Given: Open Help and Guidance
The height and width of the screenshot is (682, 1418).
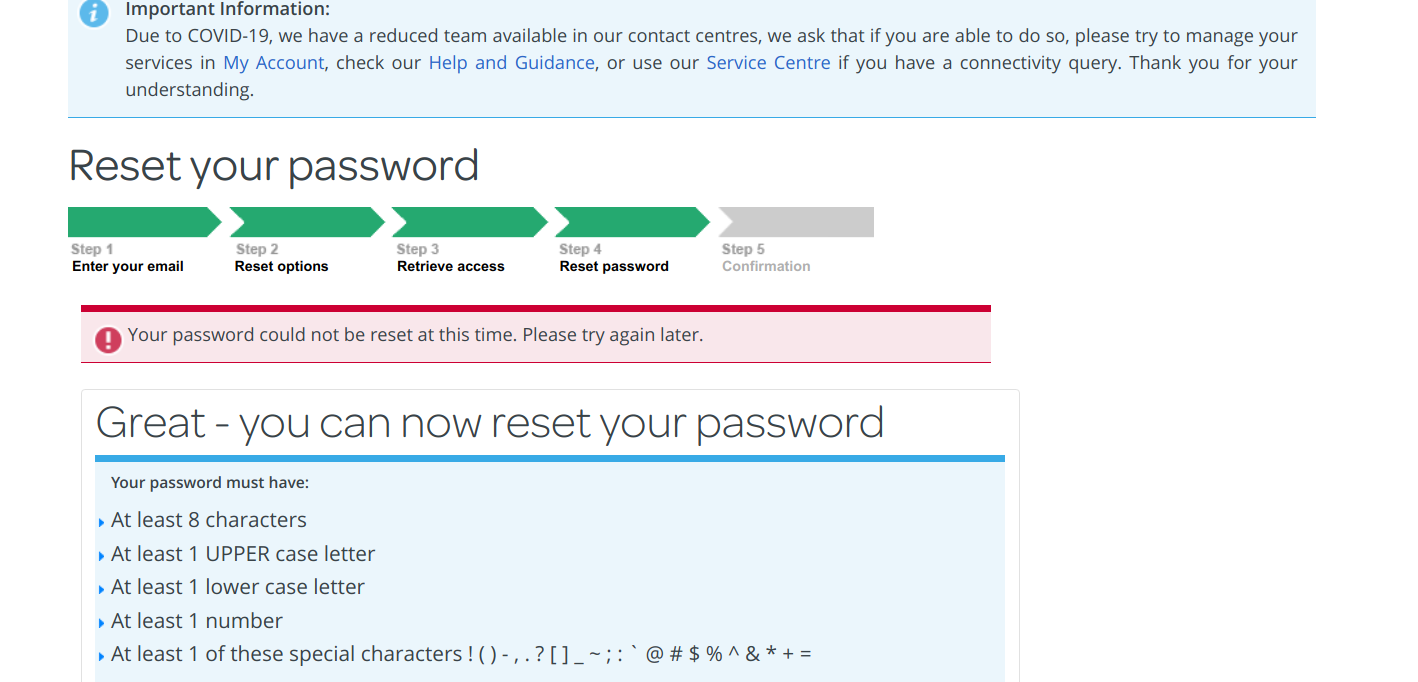Looking at the screenshot, I should (x=511, y=62).
